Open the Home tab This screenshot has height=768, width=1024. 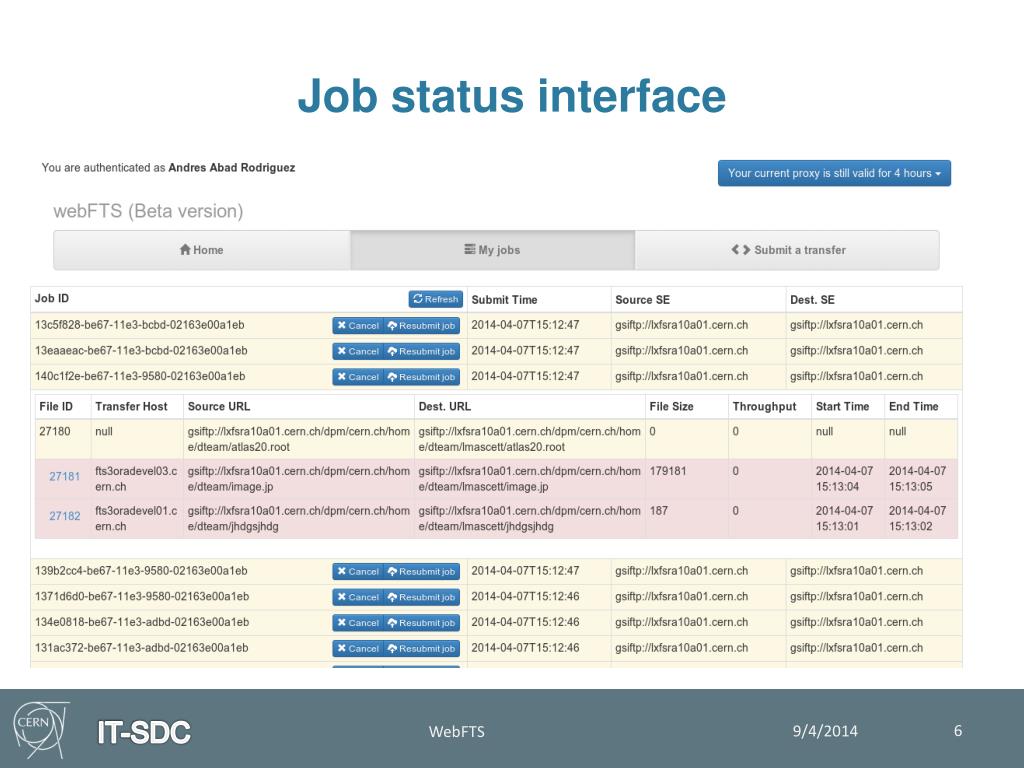coord(202,250)
